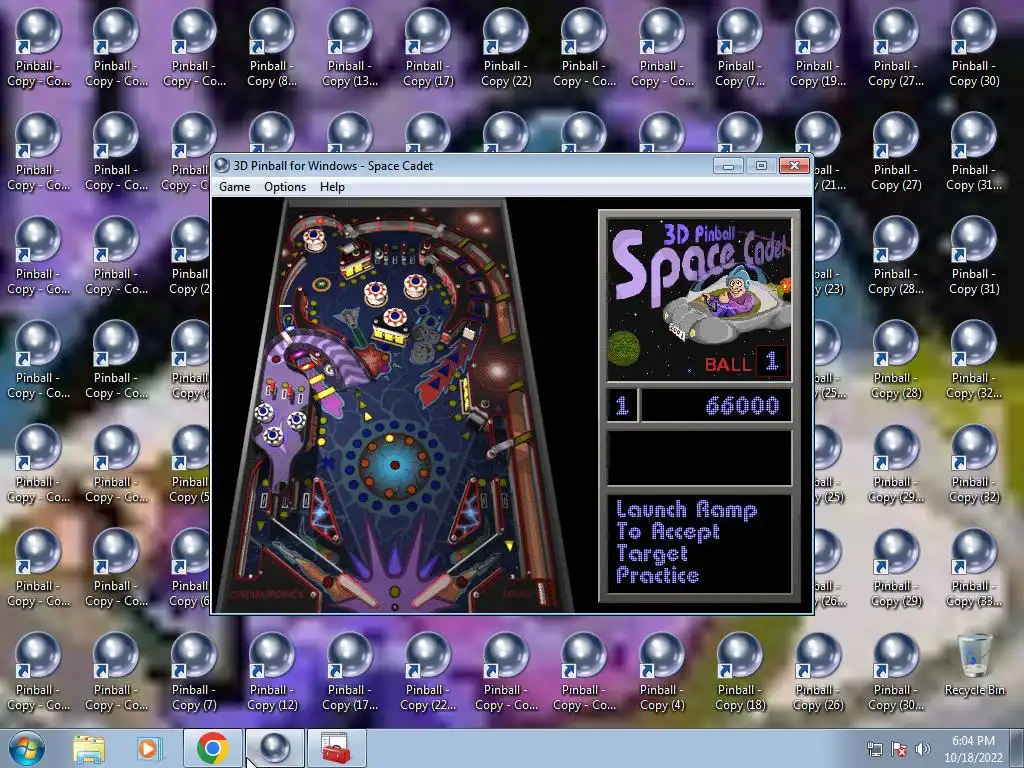1024x768 pixels.
Task: Select the Pinball - Copy (26) desktop shortcut
Action: 818,671
